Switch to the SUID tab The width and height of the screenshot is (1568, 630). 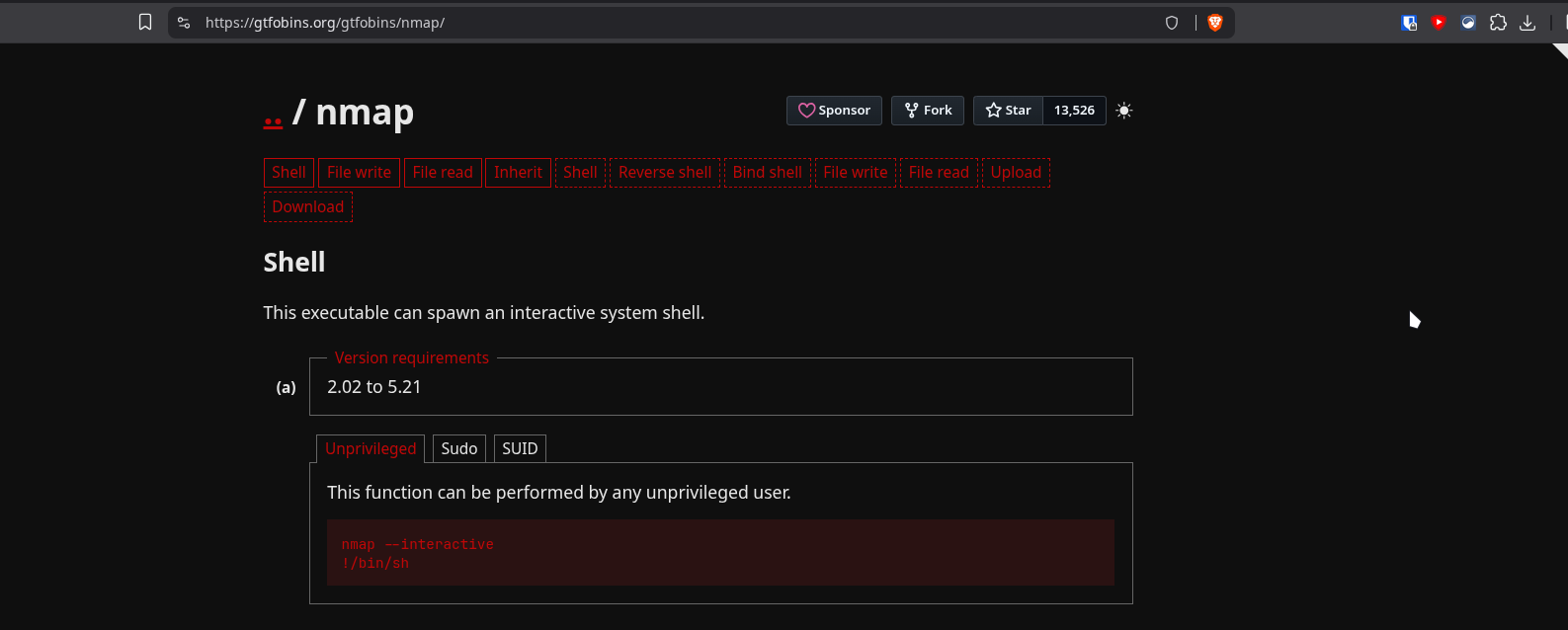[x=520, y=448]
